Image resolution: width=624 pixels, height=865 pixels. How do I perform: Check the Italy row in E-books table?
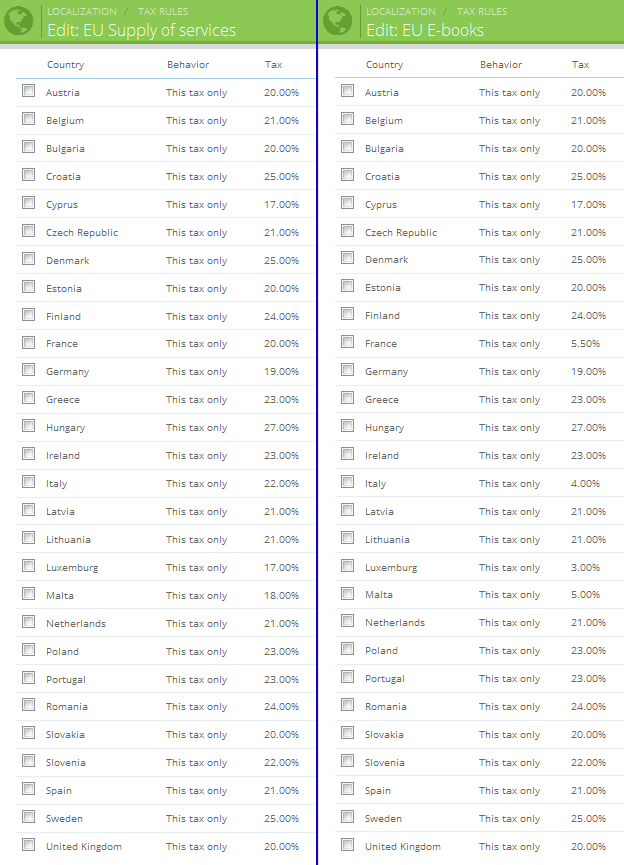(x=348, y=482)
